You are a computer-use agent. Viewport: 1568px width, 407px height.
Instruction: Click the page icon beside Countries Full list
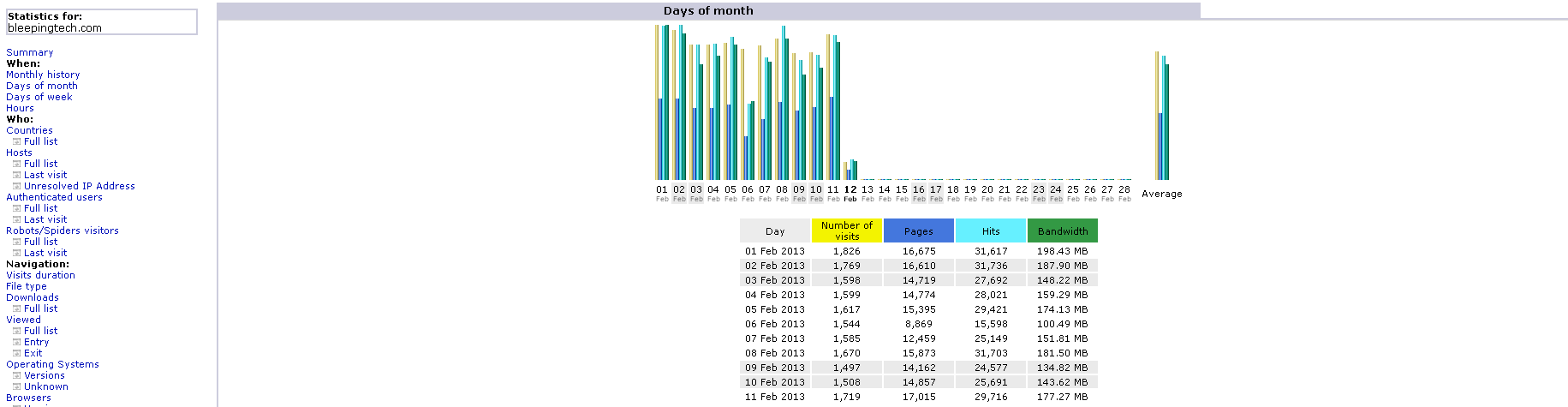click(16, 141)
